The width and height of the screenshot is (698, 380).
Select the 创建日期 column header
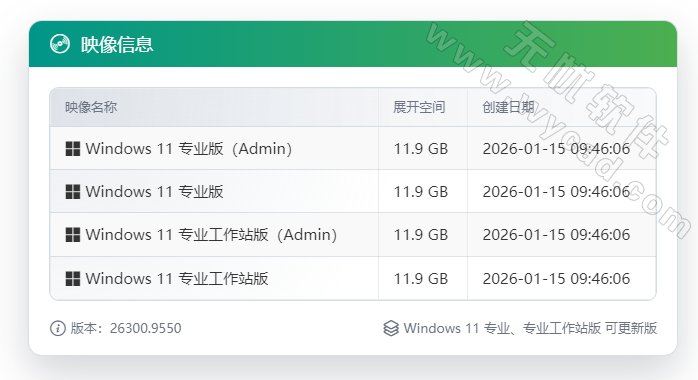pyautogui.click(x=508, y=107)
